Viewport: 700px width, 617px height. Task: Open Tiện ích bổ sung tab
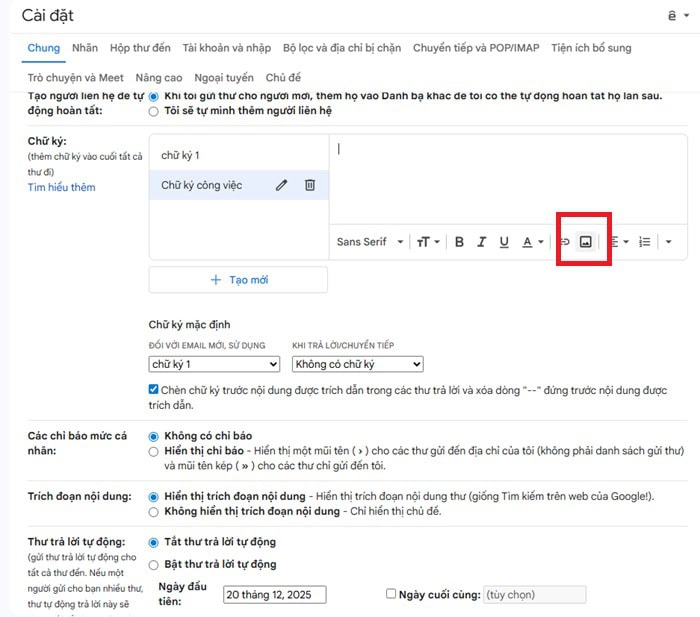click(591, 48)
